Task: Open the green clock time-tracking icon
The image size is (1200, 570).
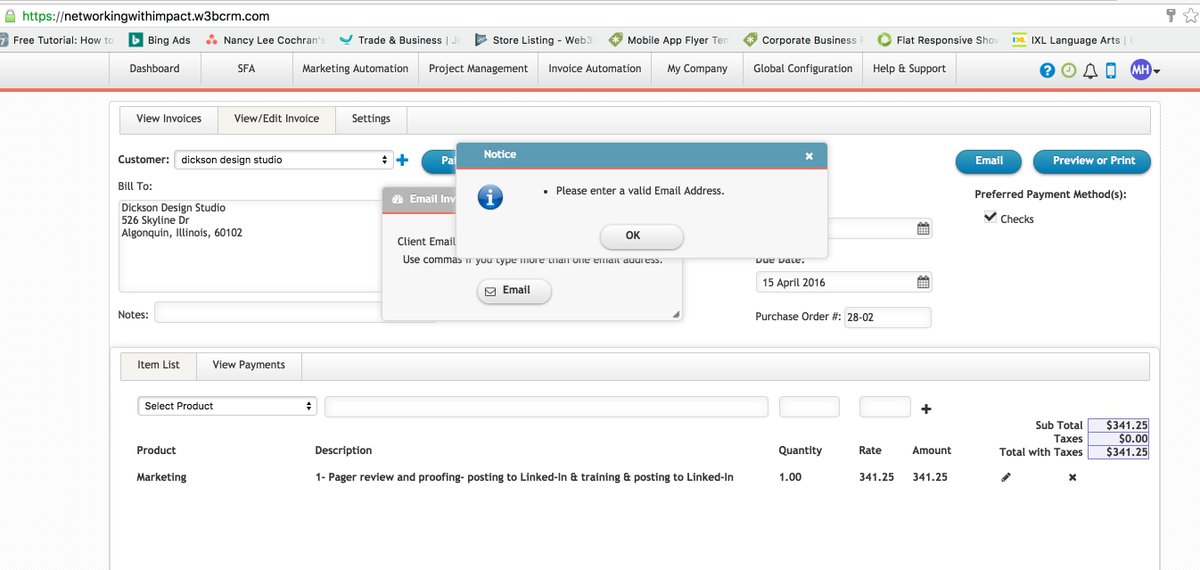Action: [x=1069, y=71]
